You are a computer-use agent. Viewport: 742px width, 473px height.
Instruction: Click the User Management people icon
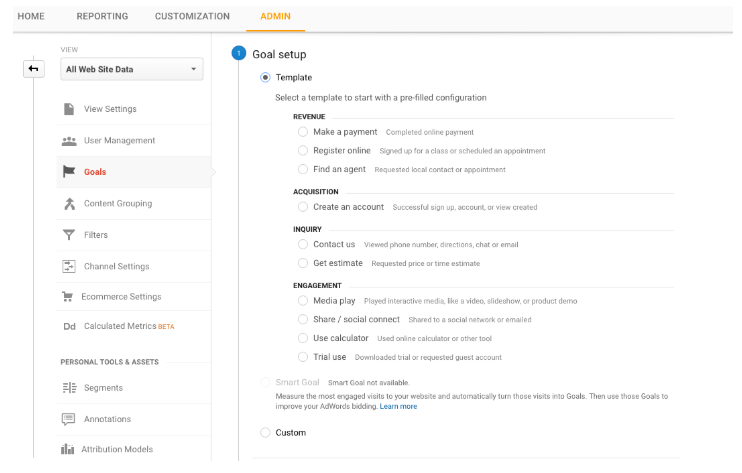click(x=69, y=141)
